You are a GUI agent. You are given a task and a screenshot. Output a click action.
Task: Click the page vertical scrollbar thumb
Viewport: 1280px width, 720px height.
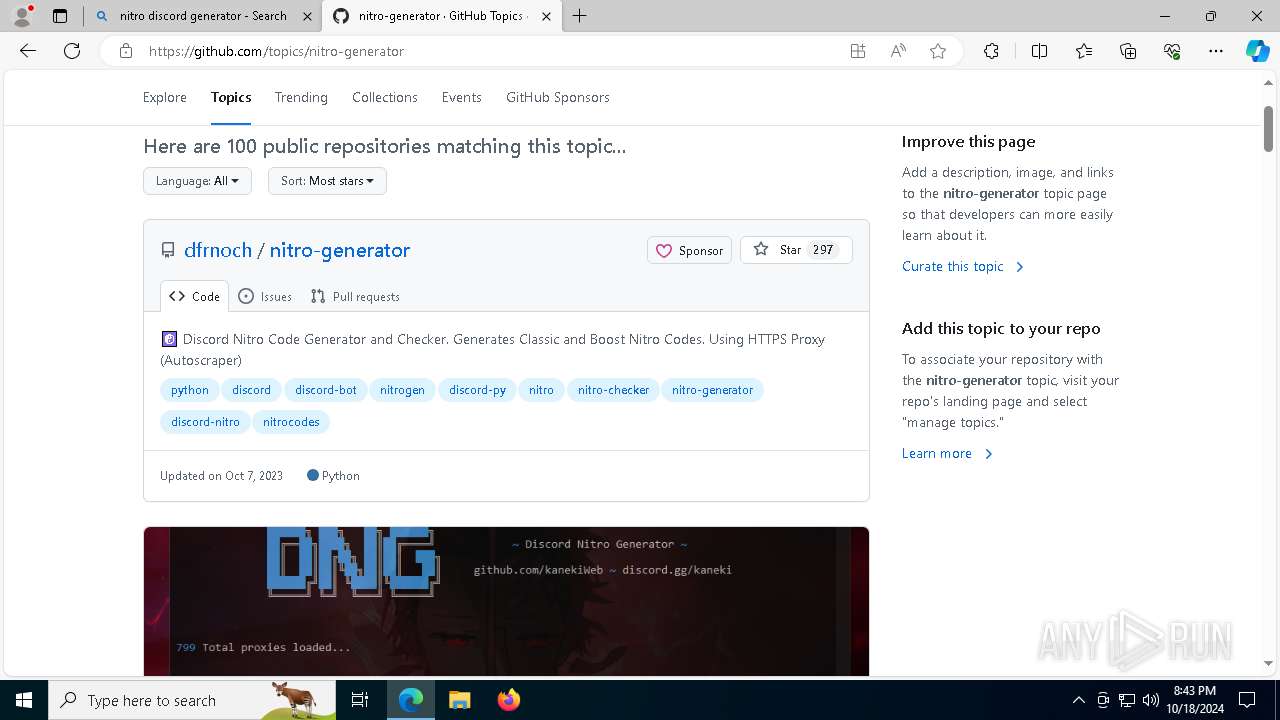click(1269, 128)
